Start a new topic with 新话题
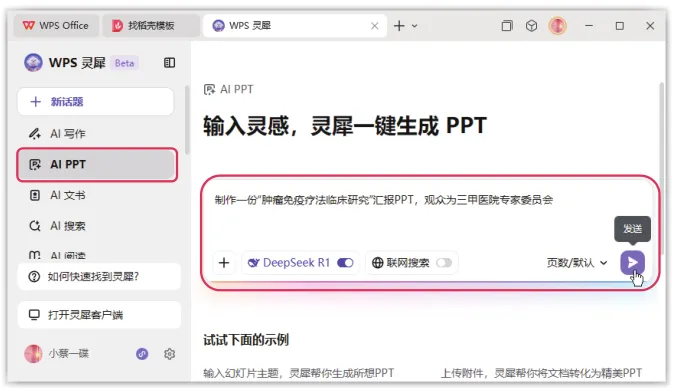The width and height of the screenshot is (676, 388). [95, 102]
